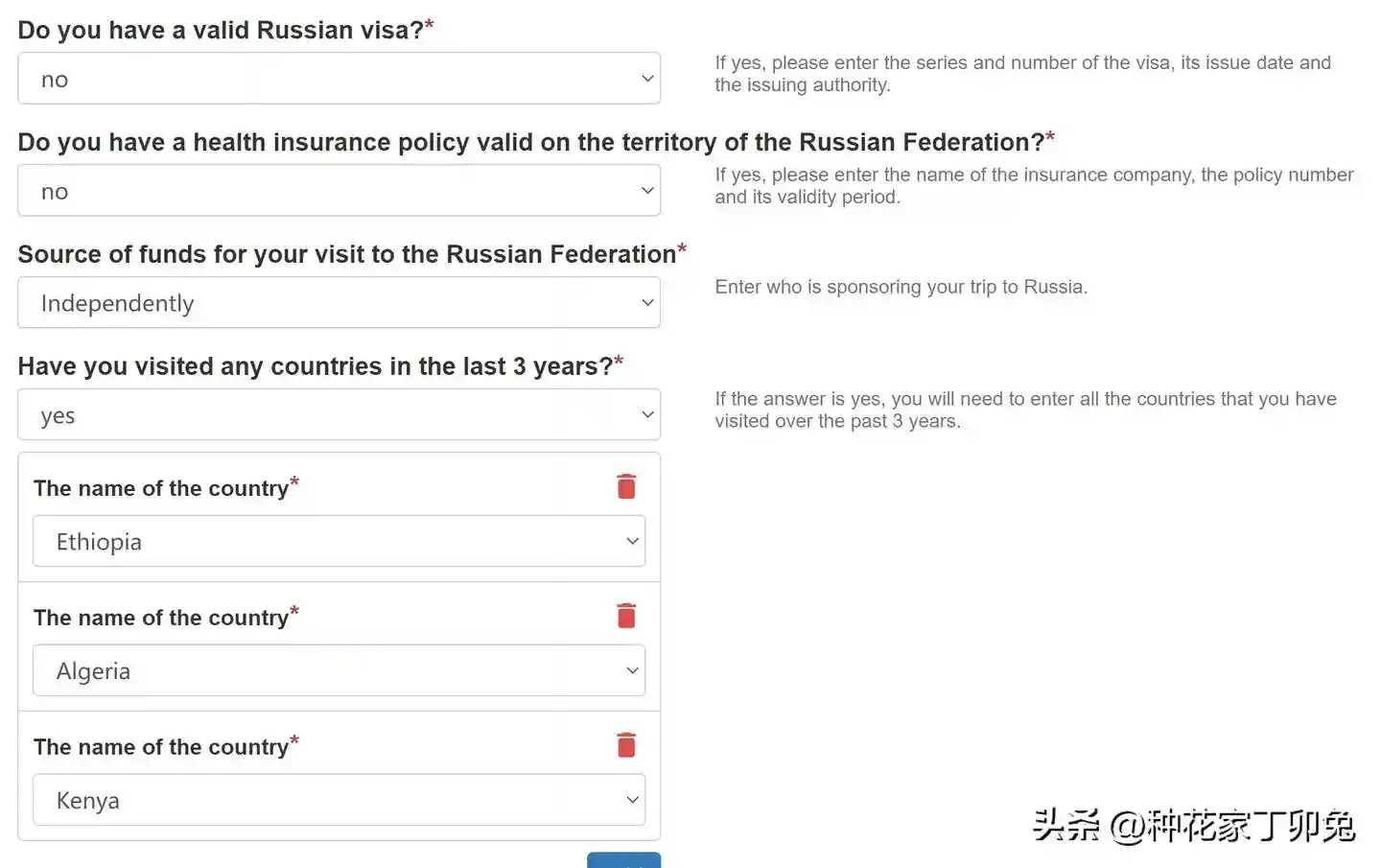The height and width of the screenshot is (868, 1381).
Task: Click the insurance company name hint text
Action: [1034, 186]
